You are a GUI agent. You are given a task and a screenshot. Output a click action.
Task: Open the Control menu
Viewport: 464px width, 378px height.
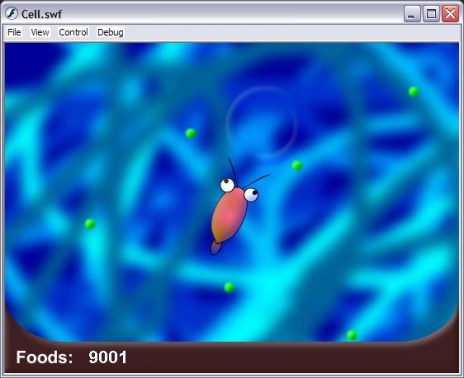pyautogui.click(x=73, y=32)
